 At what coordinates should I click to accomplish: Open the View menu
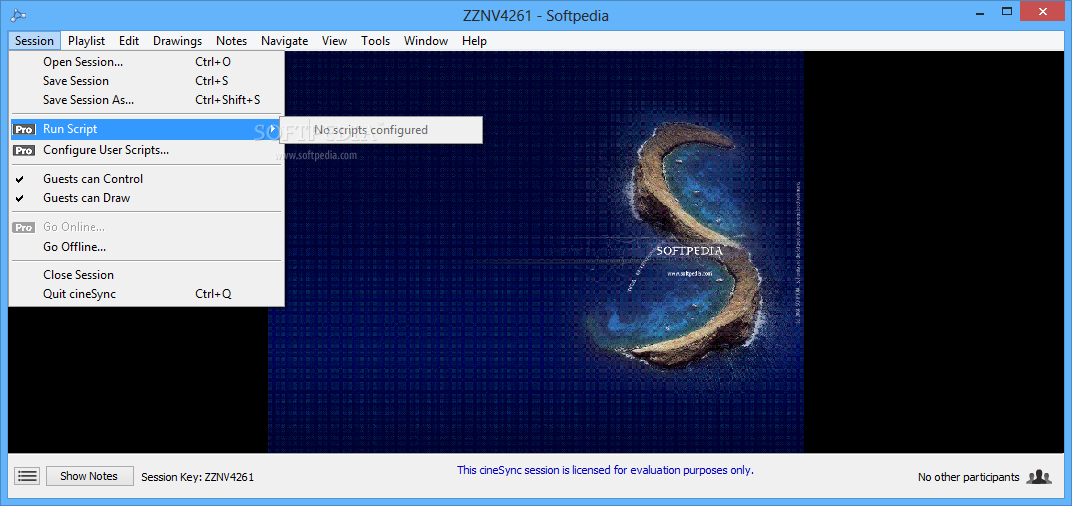[x=334, y=41]
